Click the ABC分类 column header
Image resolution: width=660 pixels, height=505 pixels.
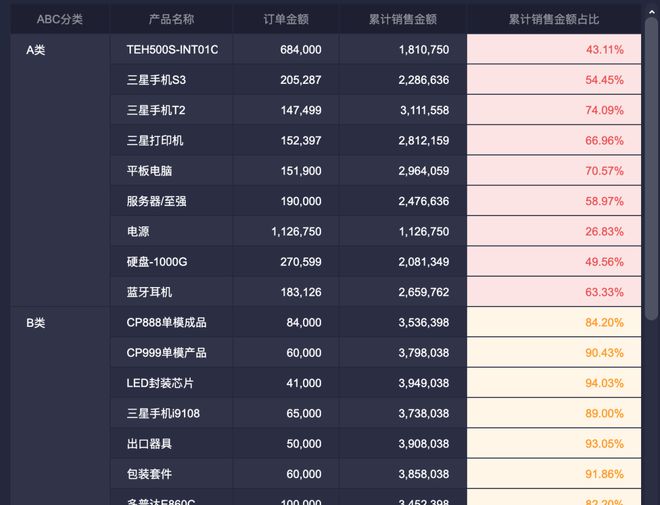click(x=60, y=19)
